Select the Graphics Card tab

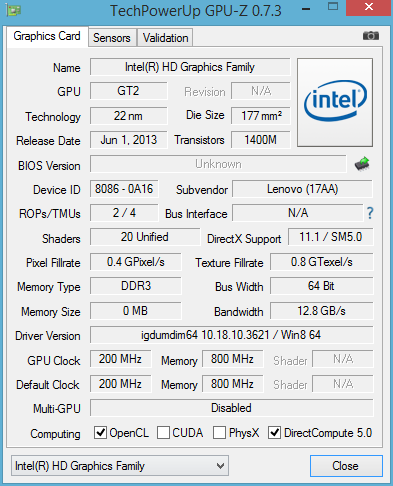pyautogui.click(x=47, y=36)
